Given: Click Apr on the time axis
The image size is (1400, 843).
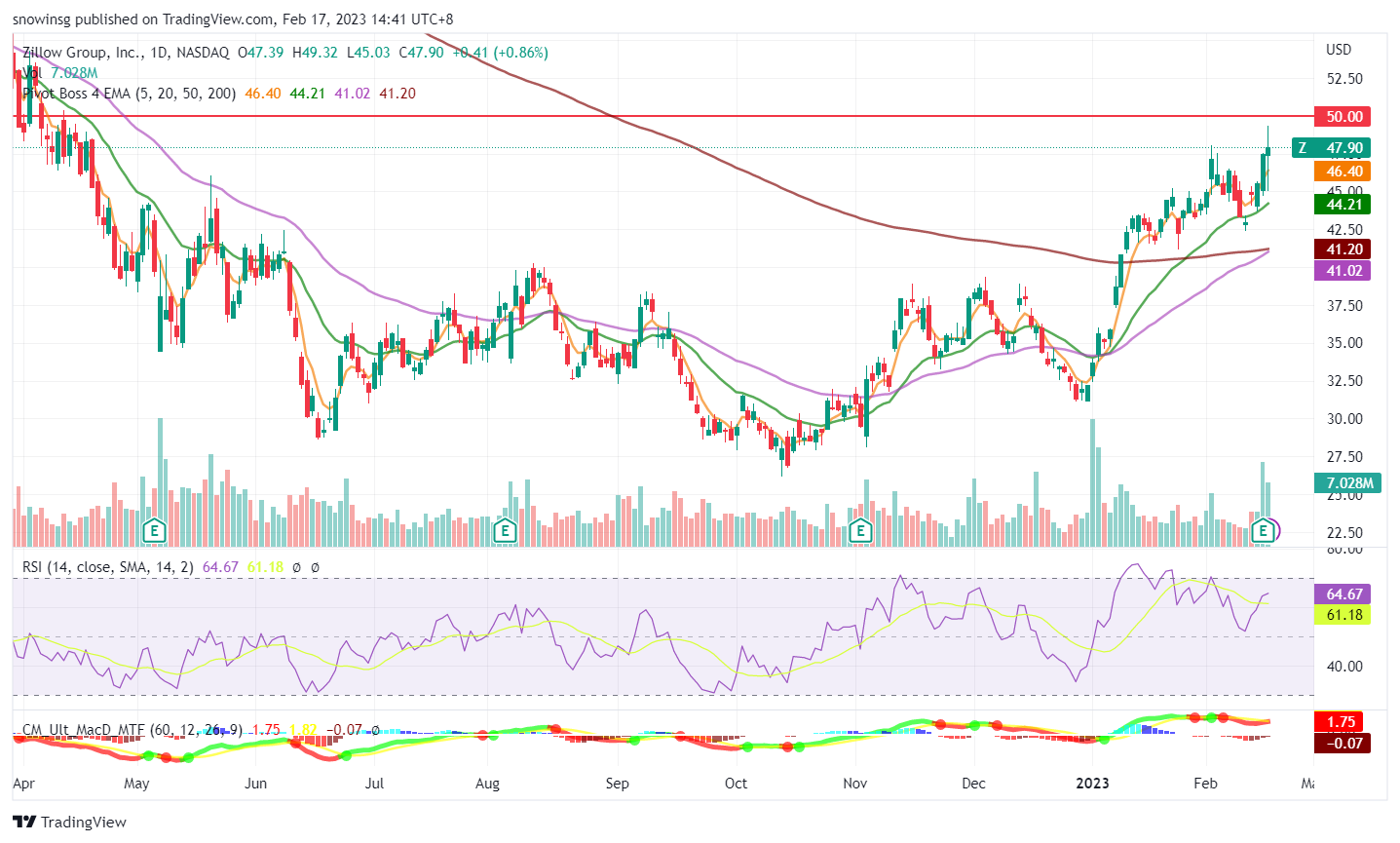Looking at the screenshot, I should coord(24,784).
